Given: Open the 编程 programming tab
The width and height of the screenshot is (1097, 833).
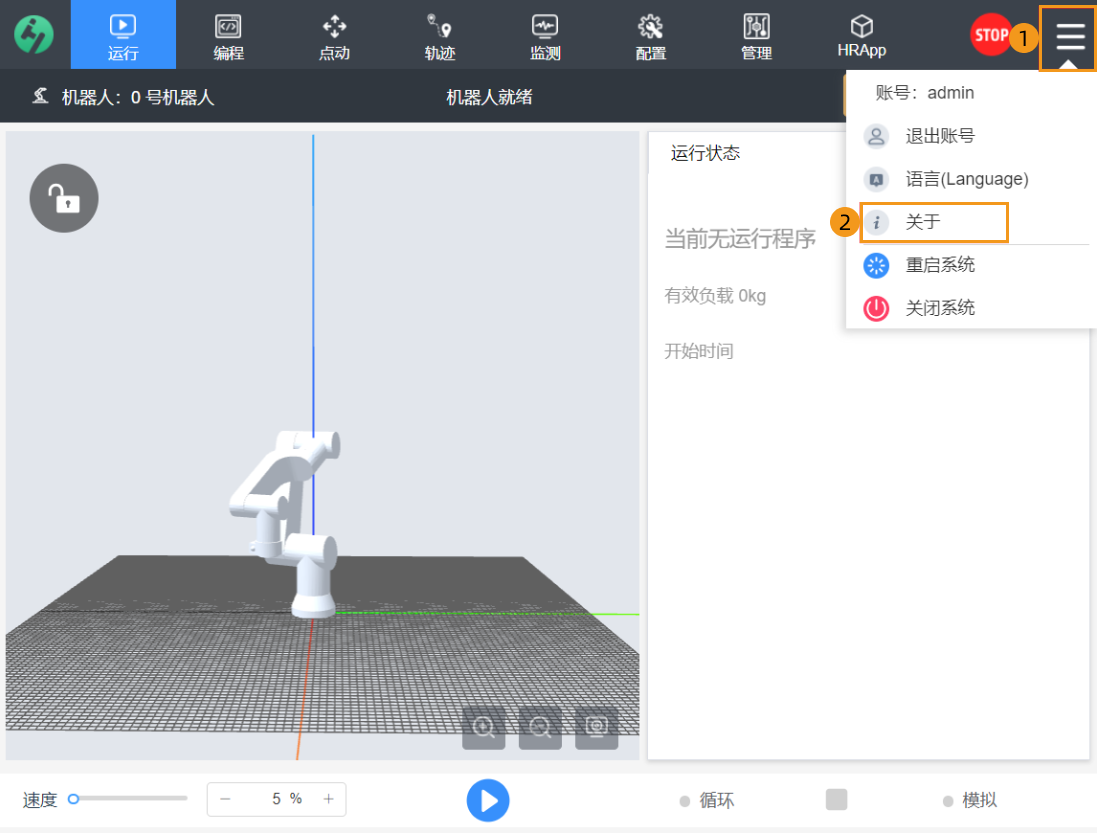Looking at the screenshot, I should [228, 36].
